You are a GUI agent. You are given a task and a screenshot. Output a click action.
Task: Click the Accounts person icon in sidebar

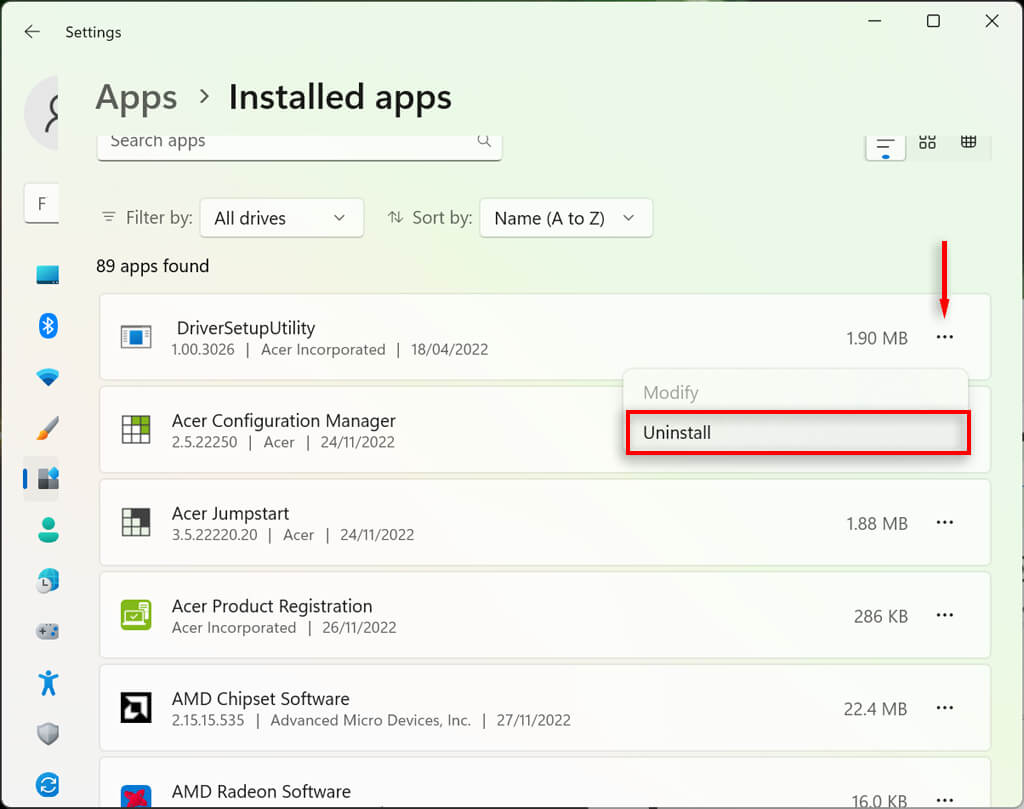coord(48,531)
